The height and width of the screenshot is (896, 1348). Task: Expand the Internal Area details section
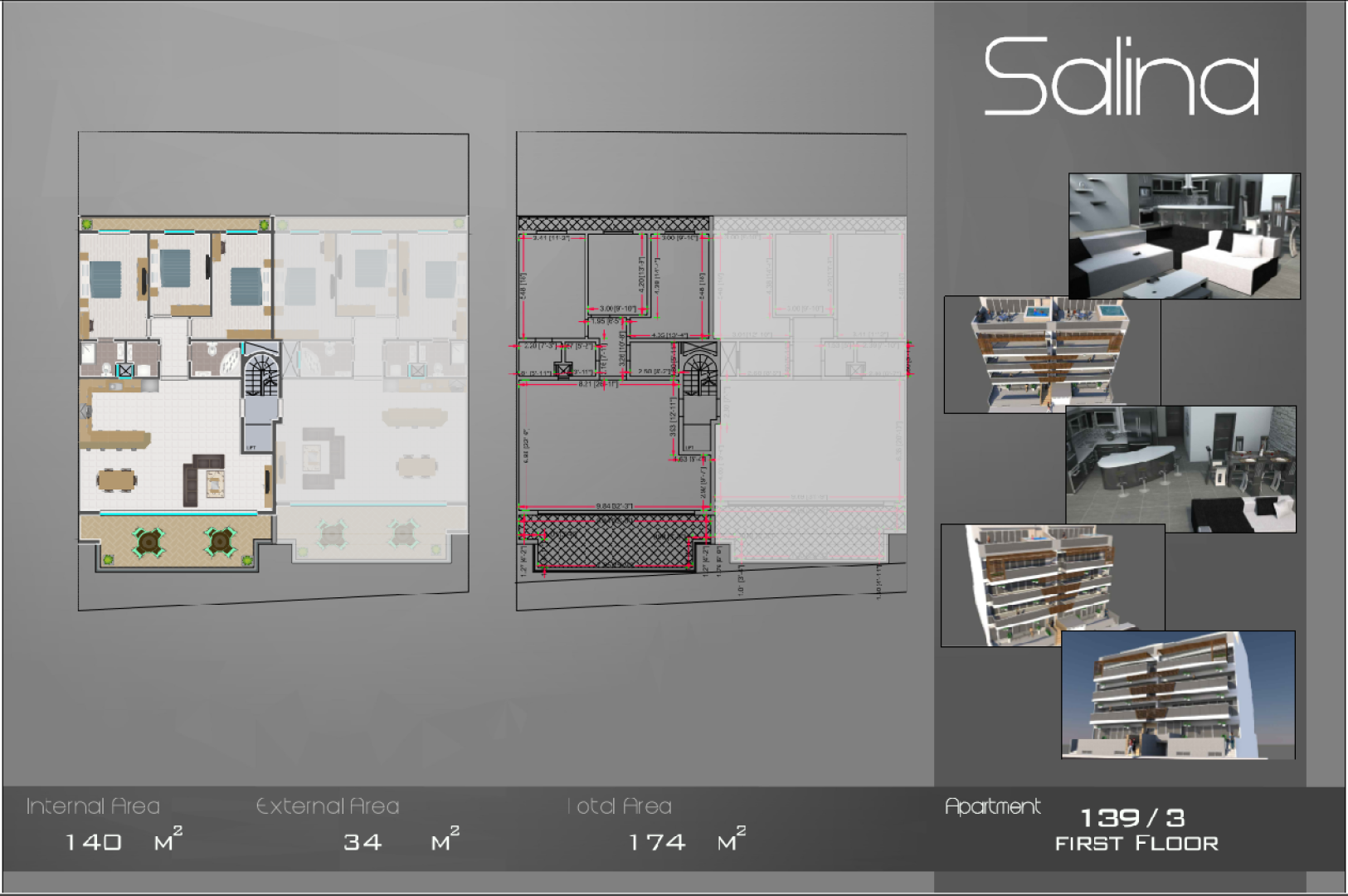click(91, 805)
